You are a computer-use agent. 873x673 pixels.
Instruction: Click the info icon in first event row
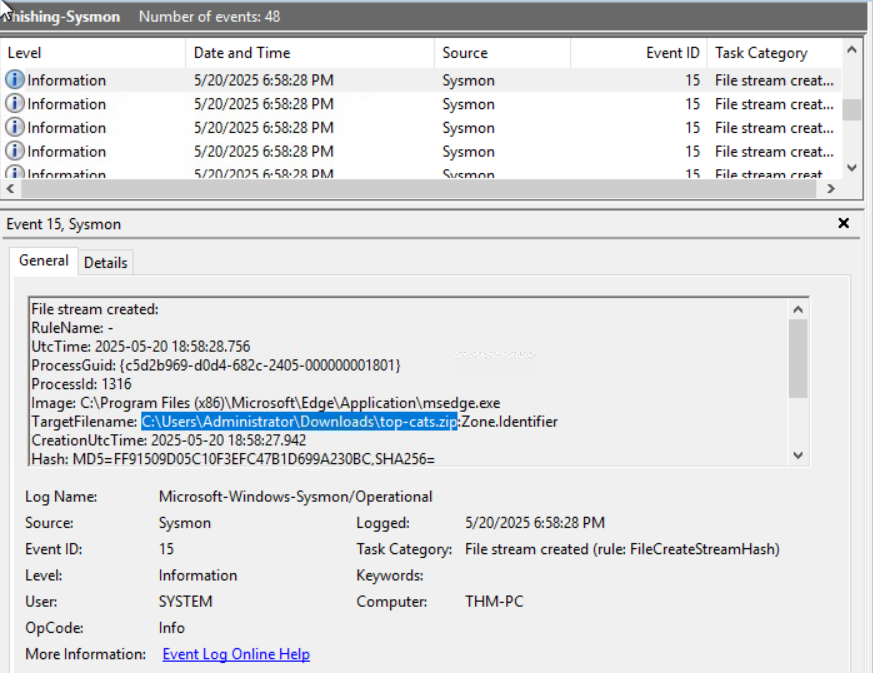15,80
